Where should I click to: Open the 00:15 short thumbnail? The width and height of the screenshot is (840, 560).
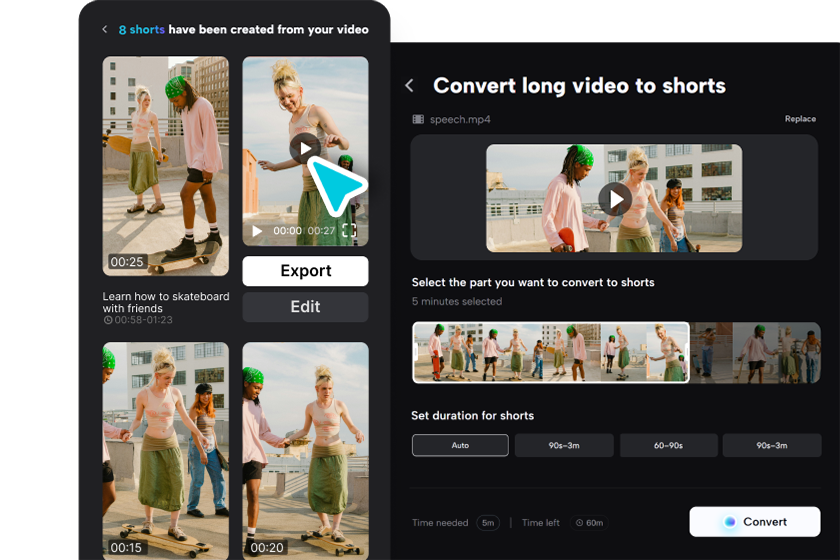166,451
